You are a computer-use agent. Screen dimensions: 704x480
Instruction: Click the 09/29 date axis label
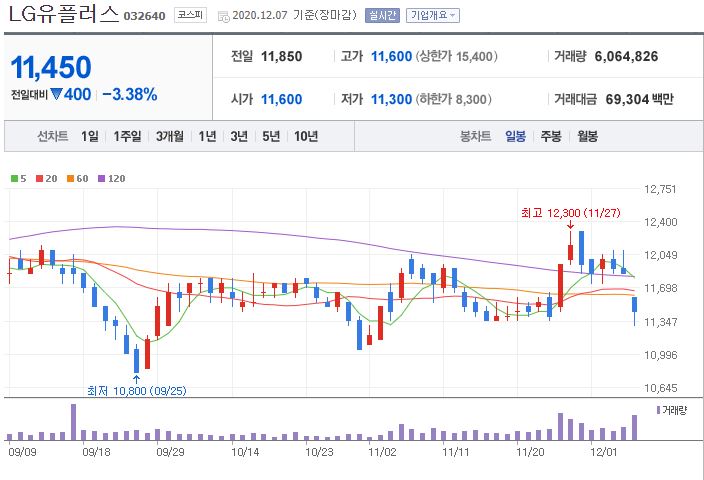(170, 451)
